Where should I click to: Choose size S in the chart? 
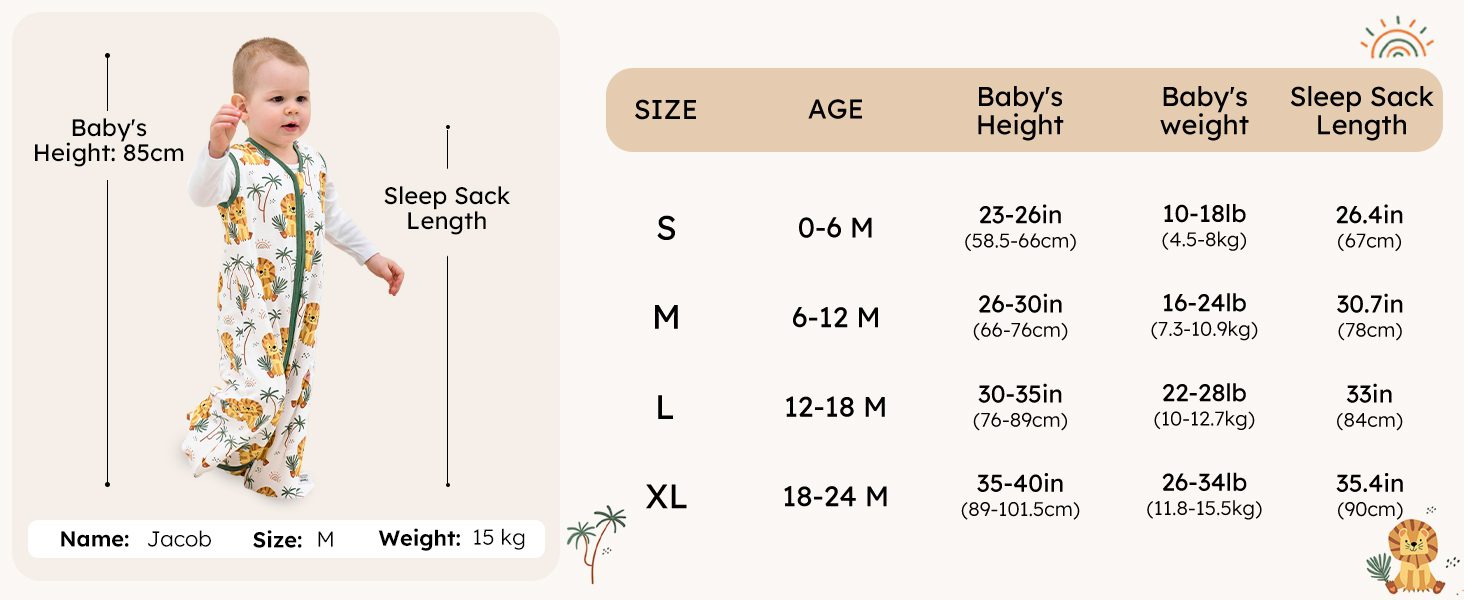coord(666,229)
